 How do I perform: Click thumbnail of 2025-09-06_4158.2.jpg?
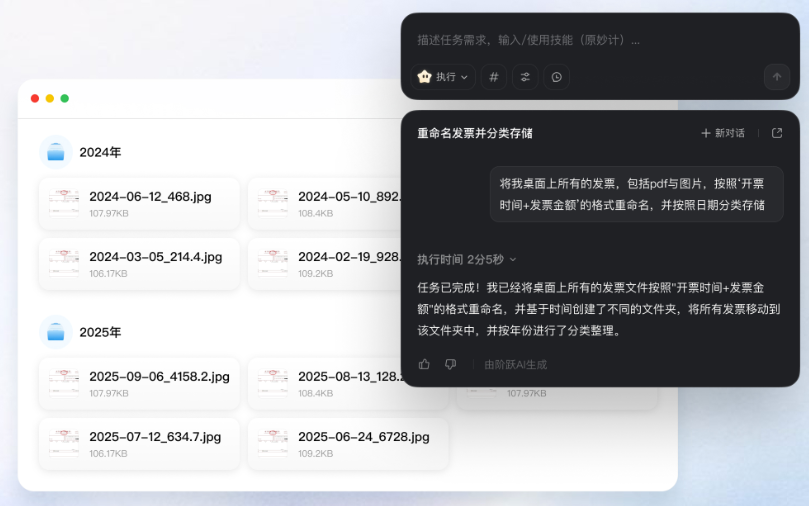point(64,384)
